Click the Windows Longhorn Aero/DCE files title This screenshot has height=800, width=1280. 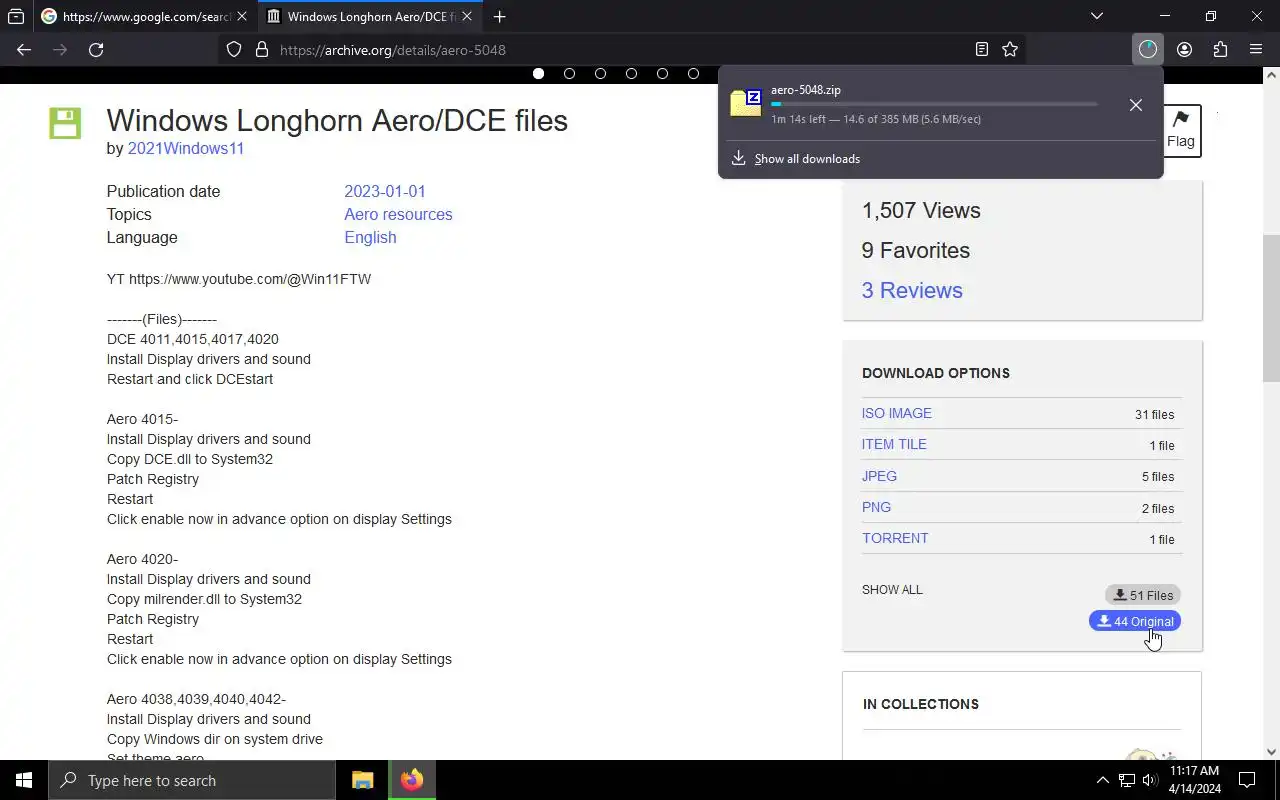337,120
